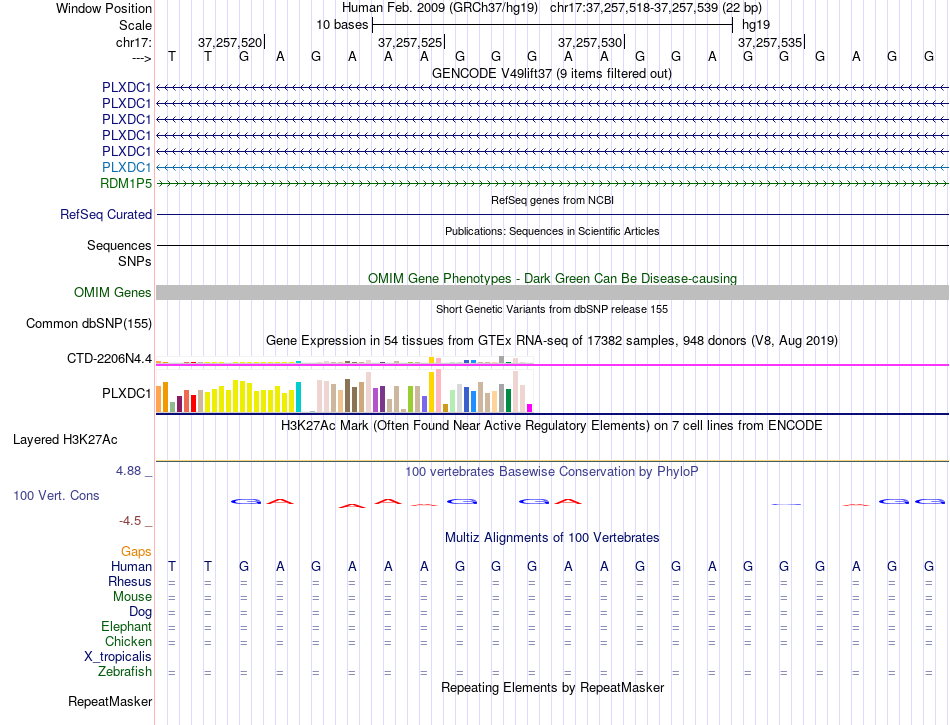Open 100 vertebrates Basewise Conservation by PhyloP title
This screenshot has height=725, width=950.
pos(552,472)
